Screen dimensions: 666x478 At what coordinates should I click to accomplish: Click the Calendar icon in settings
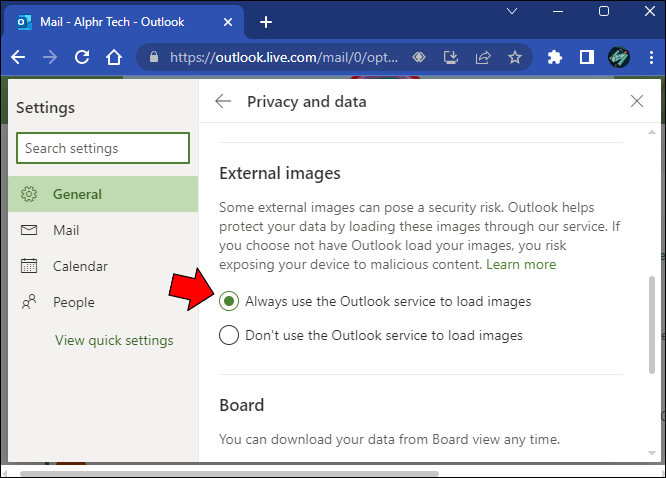point(29,266)
